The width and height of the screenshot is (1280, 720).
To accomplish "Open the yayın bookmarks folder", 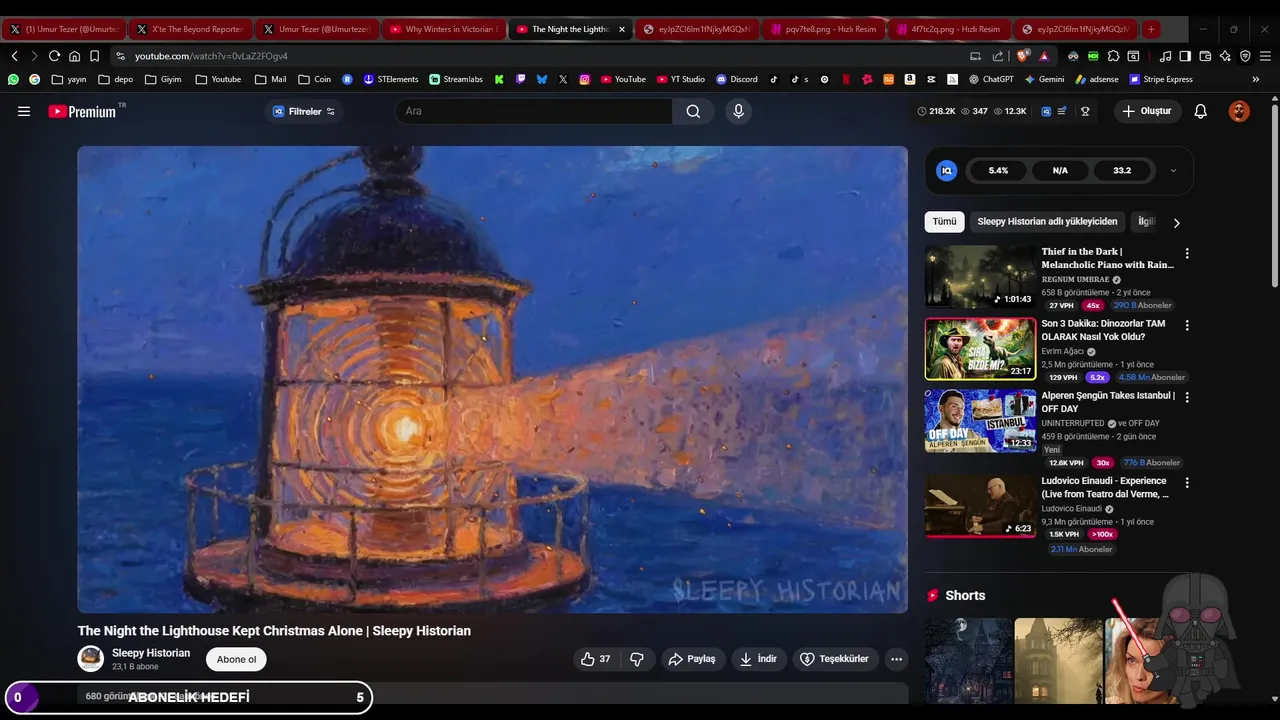I will (x=70, y=79).
